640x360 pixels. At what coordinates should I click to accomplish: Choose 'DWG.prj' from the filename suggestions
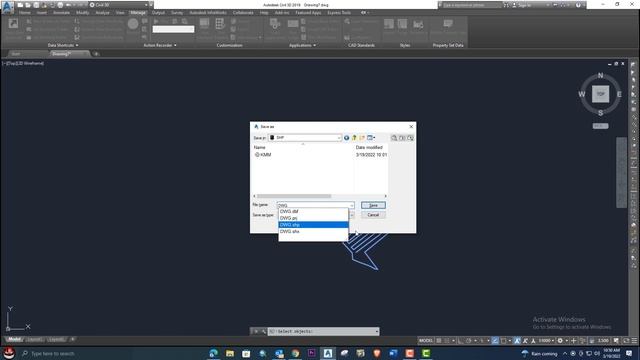pos(313,218)
